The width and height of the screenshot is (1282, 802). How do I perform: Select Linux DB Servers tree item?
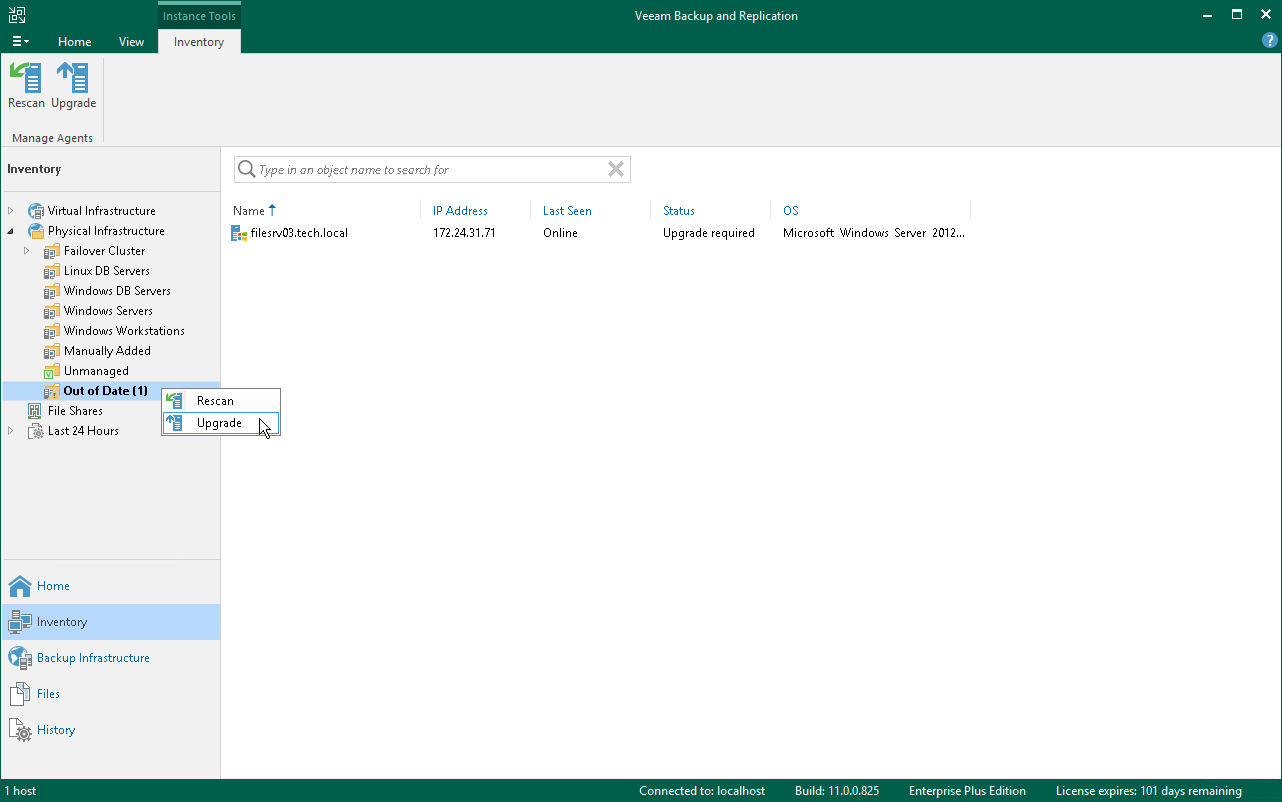(x=107, y=271)
